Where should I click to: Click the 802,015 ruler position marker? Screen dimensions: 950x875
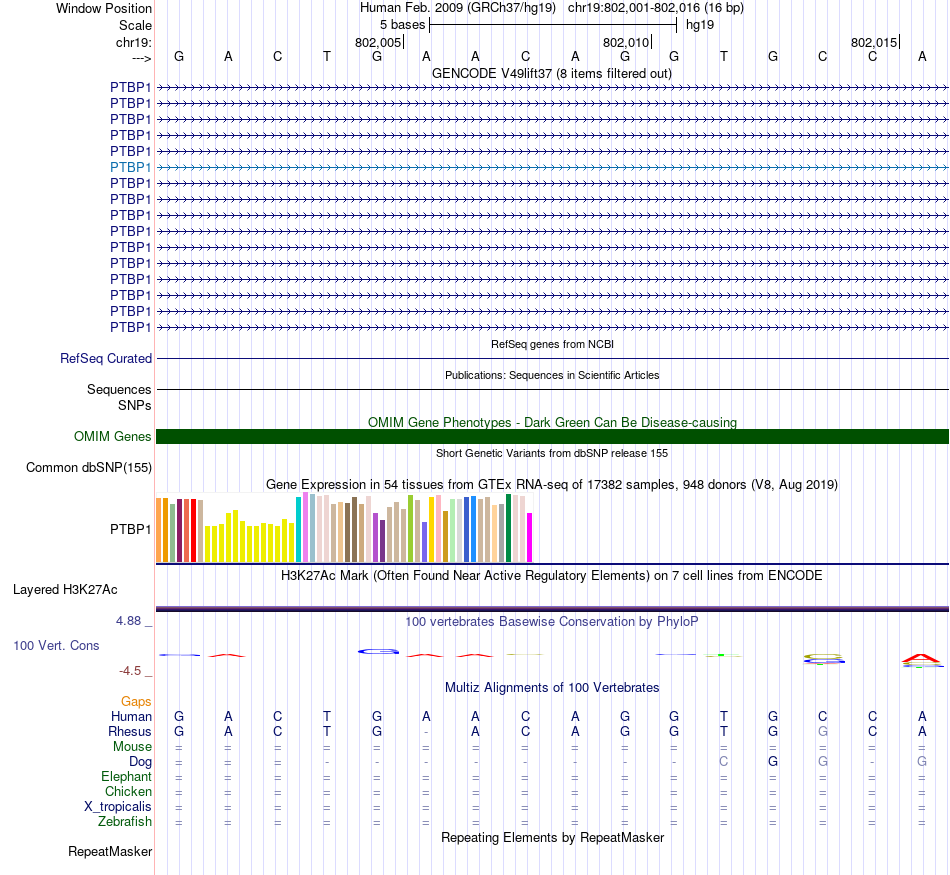click(874, 42)
